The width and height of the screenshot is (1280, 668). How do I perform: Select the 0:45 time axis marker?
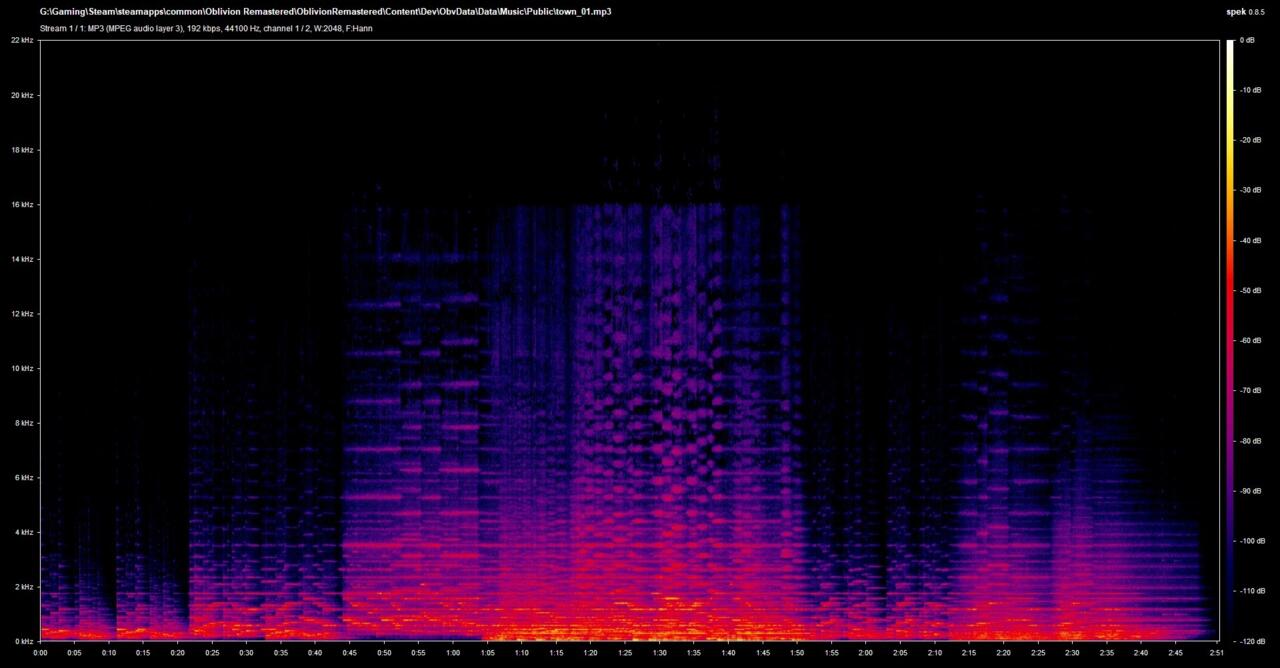[x=350, y=653]
